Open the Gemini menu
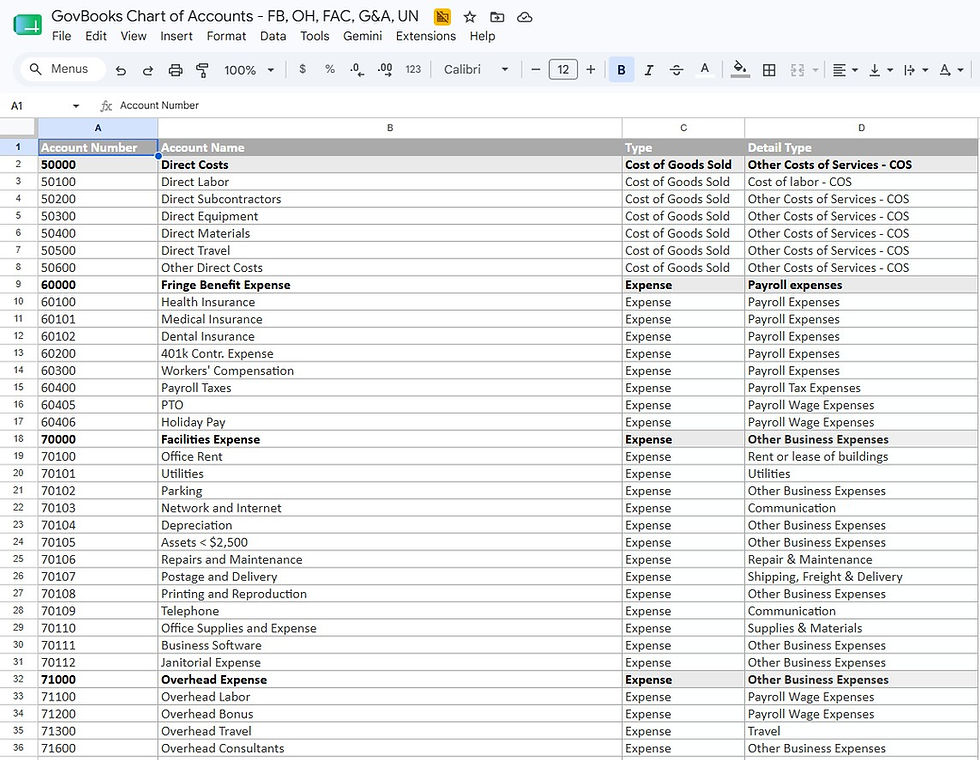 point(362,36)
